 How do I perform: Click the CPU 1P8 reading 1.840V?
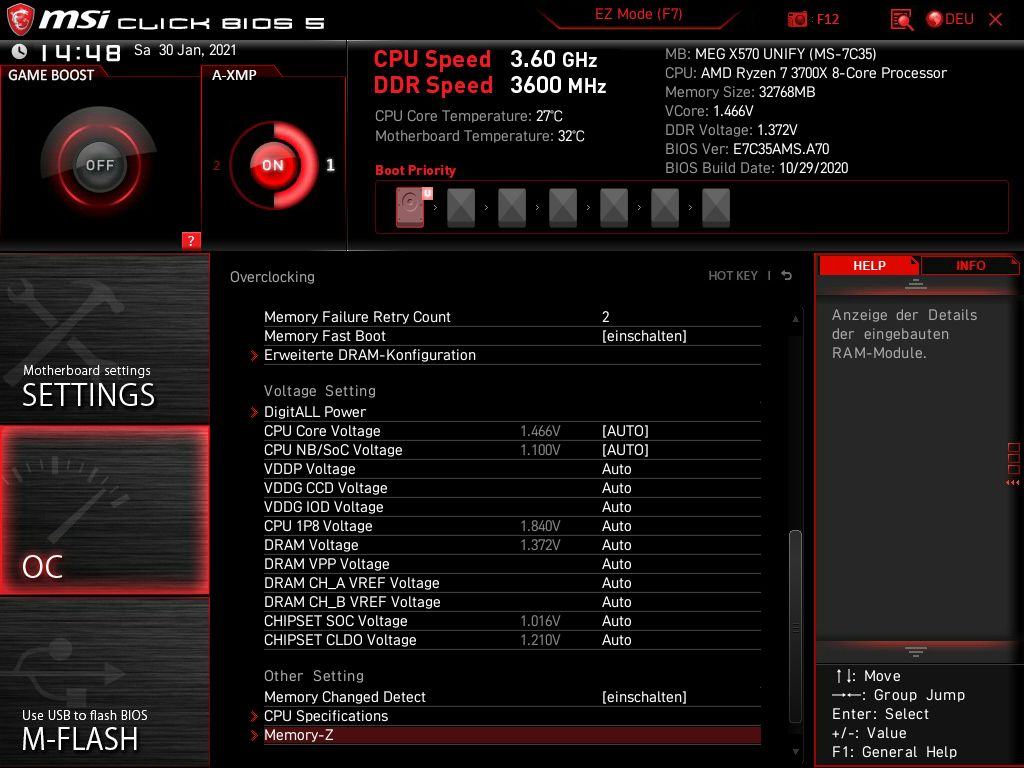[x=540, y=526]
